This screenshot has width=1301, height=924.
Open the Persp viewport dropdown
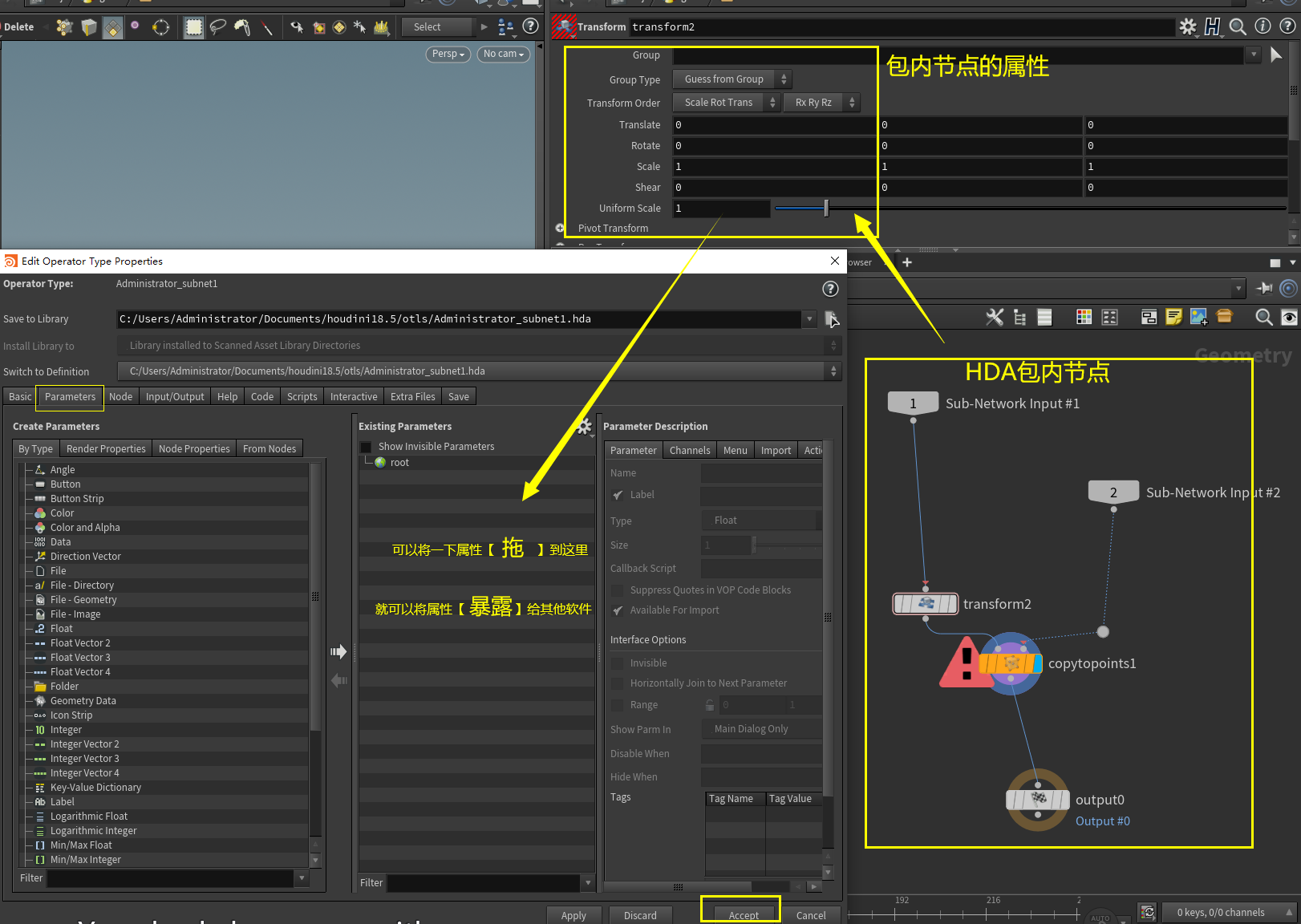pos(448,54)
